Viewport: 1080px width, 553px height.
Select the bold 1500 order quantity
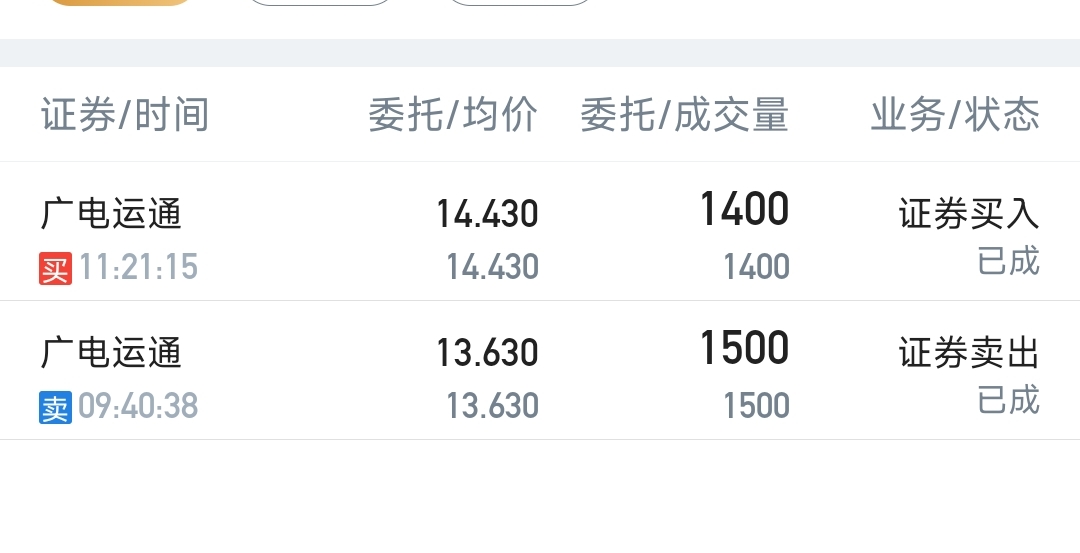[x=744, y=348]
